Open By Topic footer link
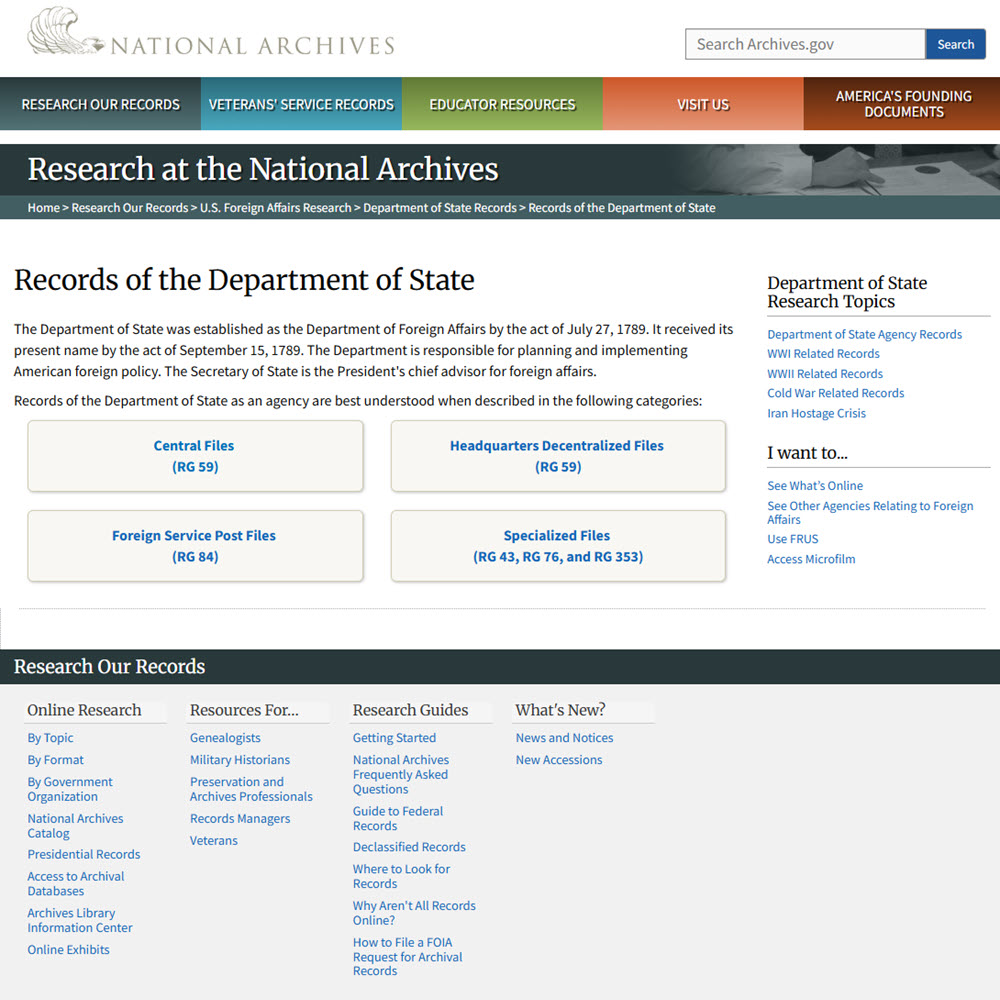Image resolution: width=1000 pixels, height=1000 pixels. (x=50, y=738)
